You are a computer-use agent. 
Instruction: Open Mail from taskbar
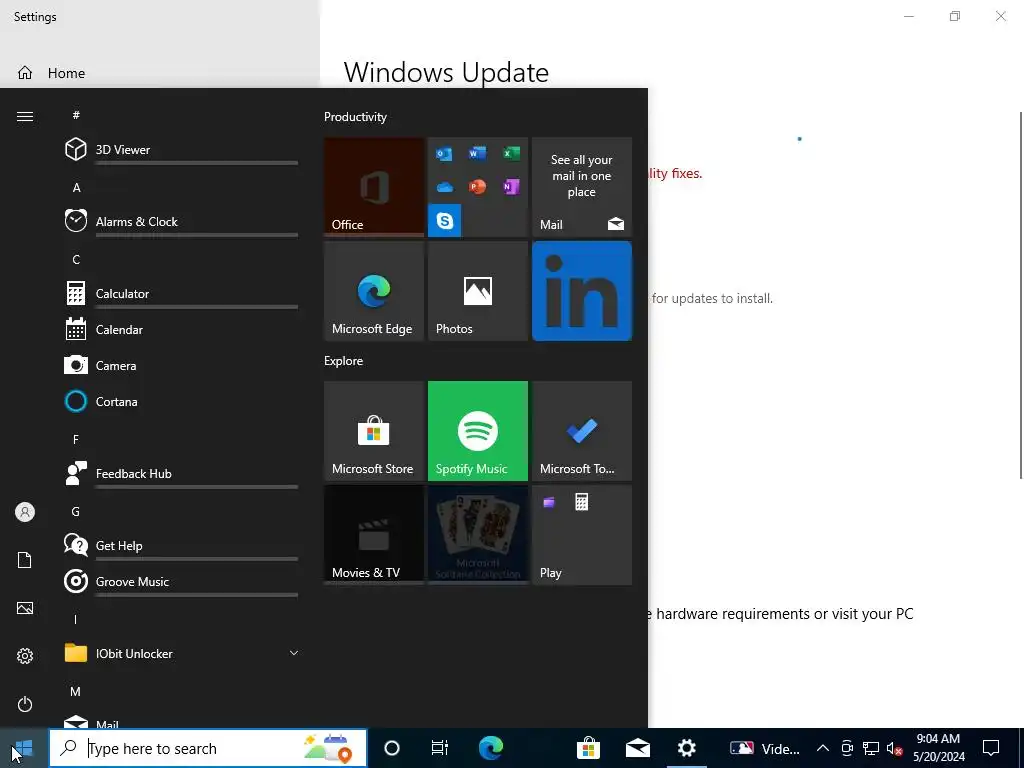click(x=637, y=748)
